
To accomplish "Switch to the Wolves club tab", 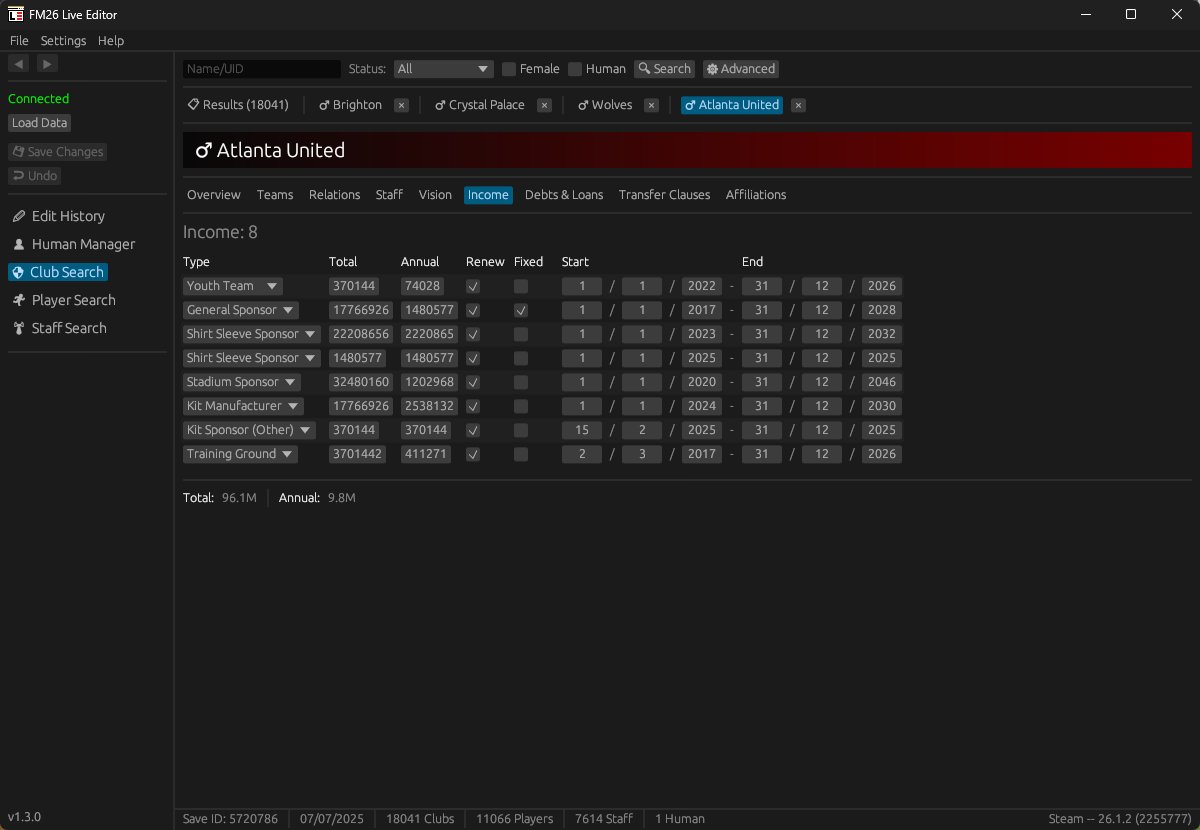I will [605, 105].
